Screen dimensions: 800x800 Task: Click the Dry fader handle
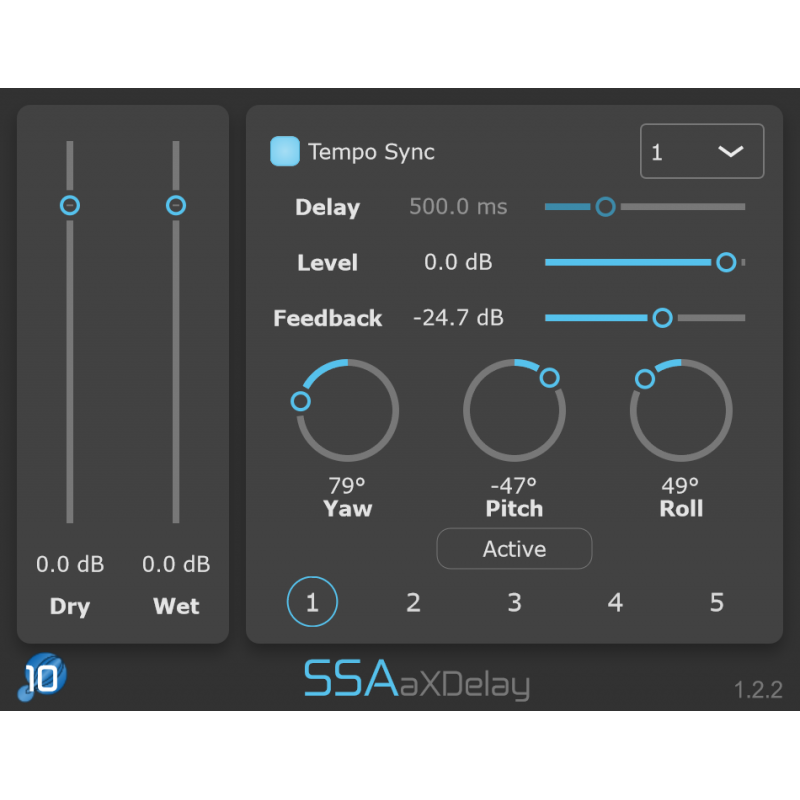70,205
